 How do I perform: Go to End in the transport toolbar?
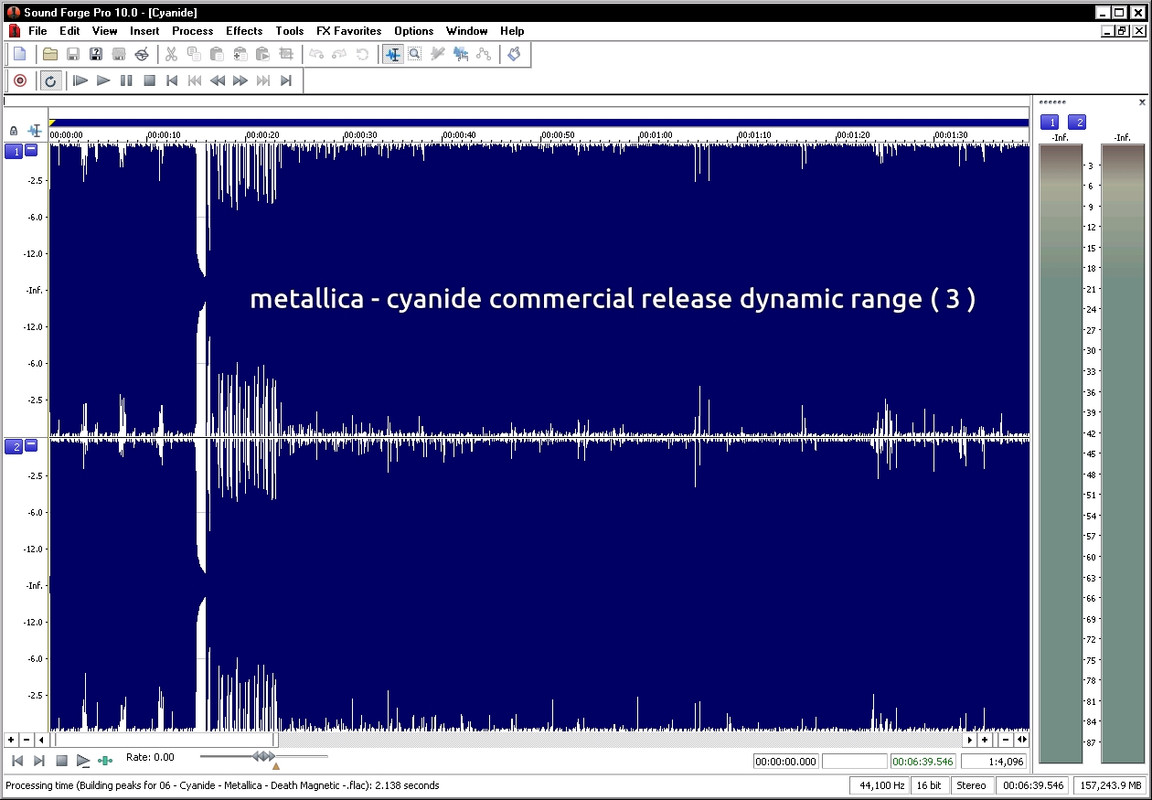(287, 81)
